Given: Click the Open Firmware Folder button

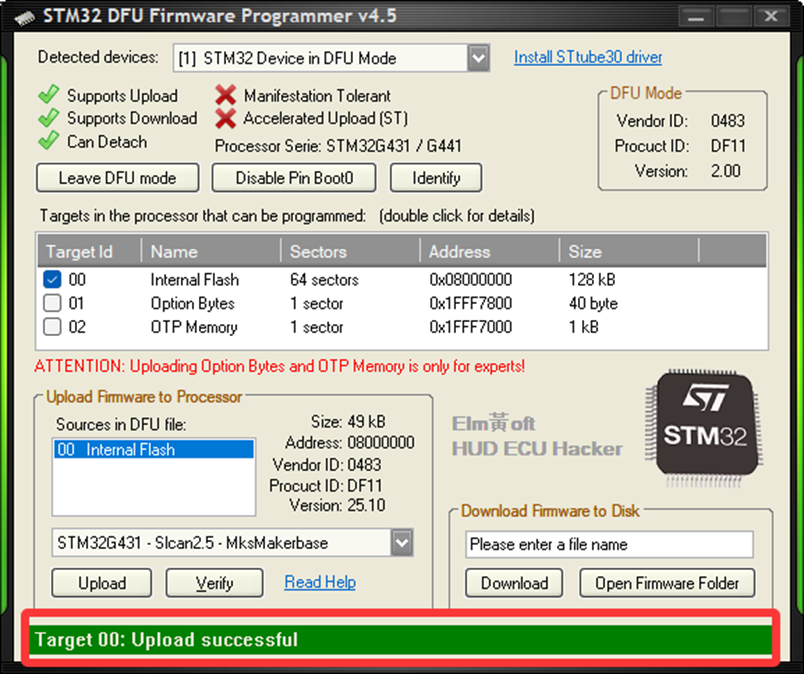Looking at the screenshot, I should click(667, 583).
